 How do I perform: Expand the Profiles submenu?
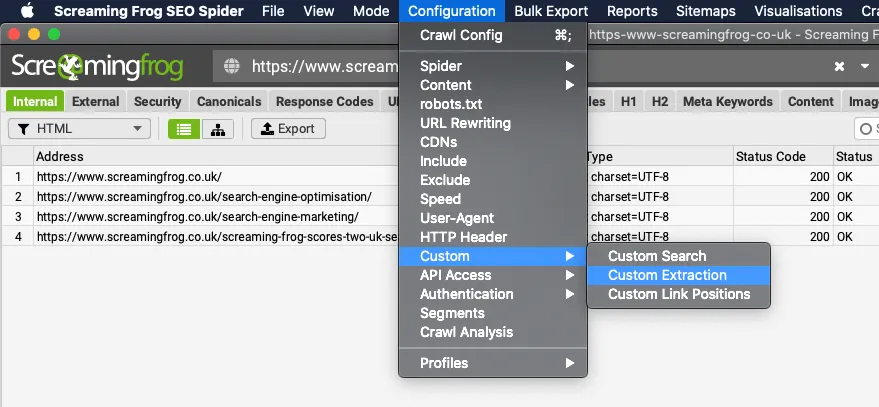pos(492,363)
